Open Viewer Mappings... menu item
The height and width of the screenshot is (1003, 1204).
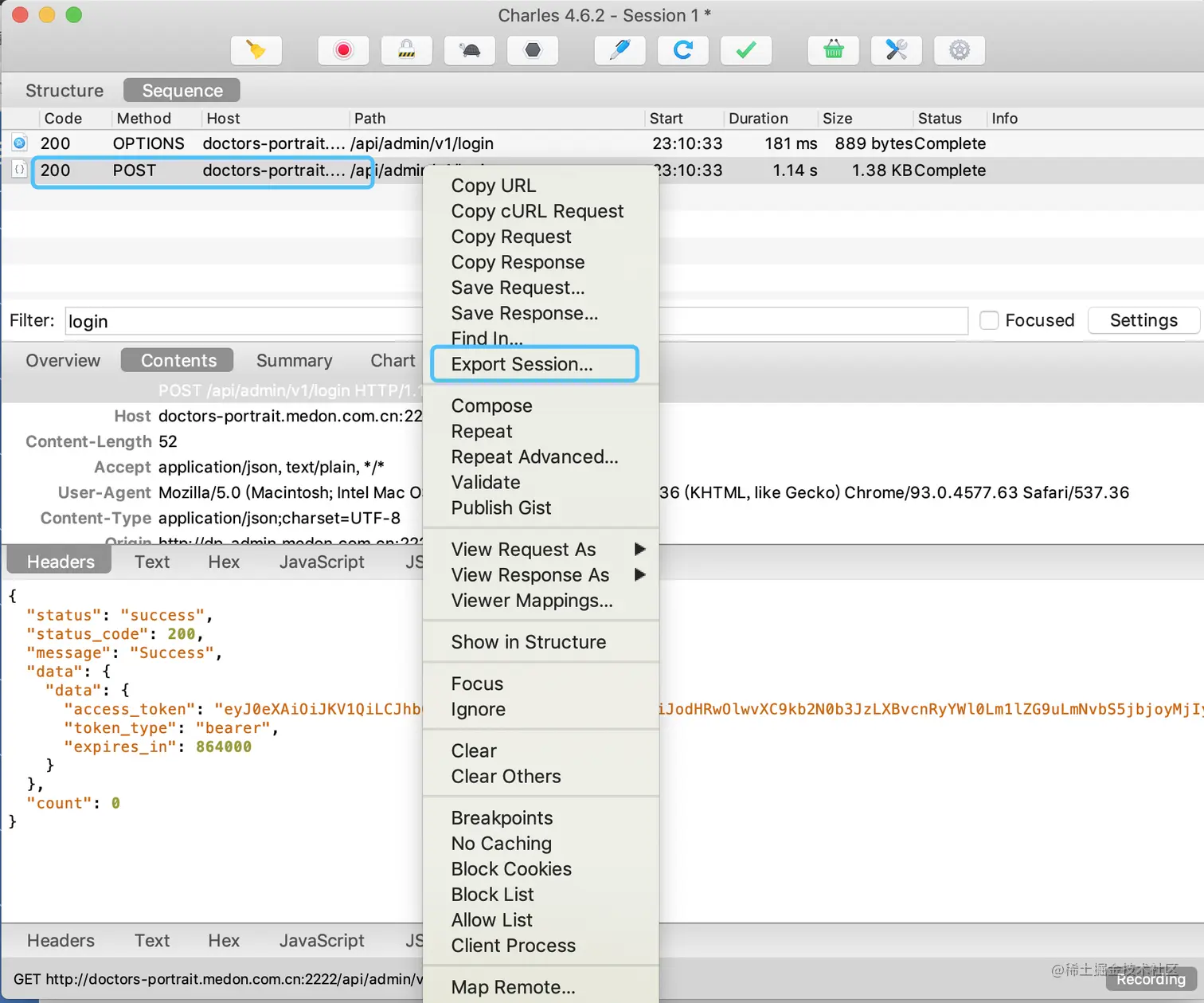click(532, 600)
